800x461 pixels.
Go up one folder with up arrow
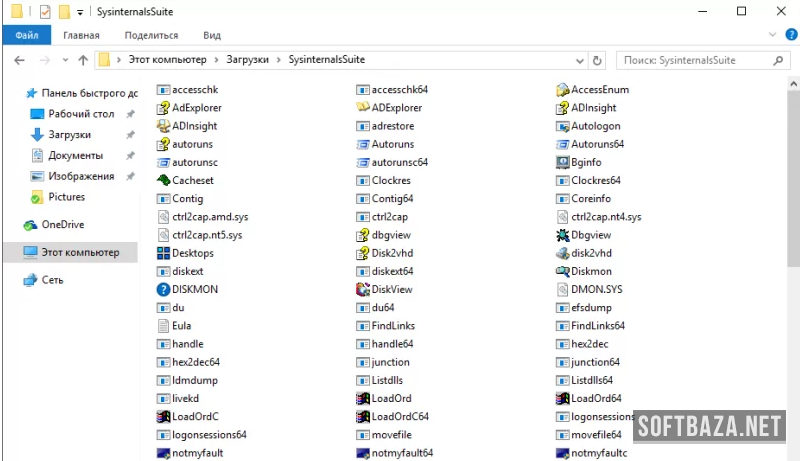click(x=82, y=60)
